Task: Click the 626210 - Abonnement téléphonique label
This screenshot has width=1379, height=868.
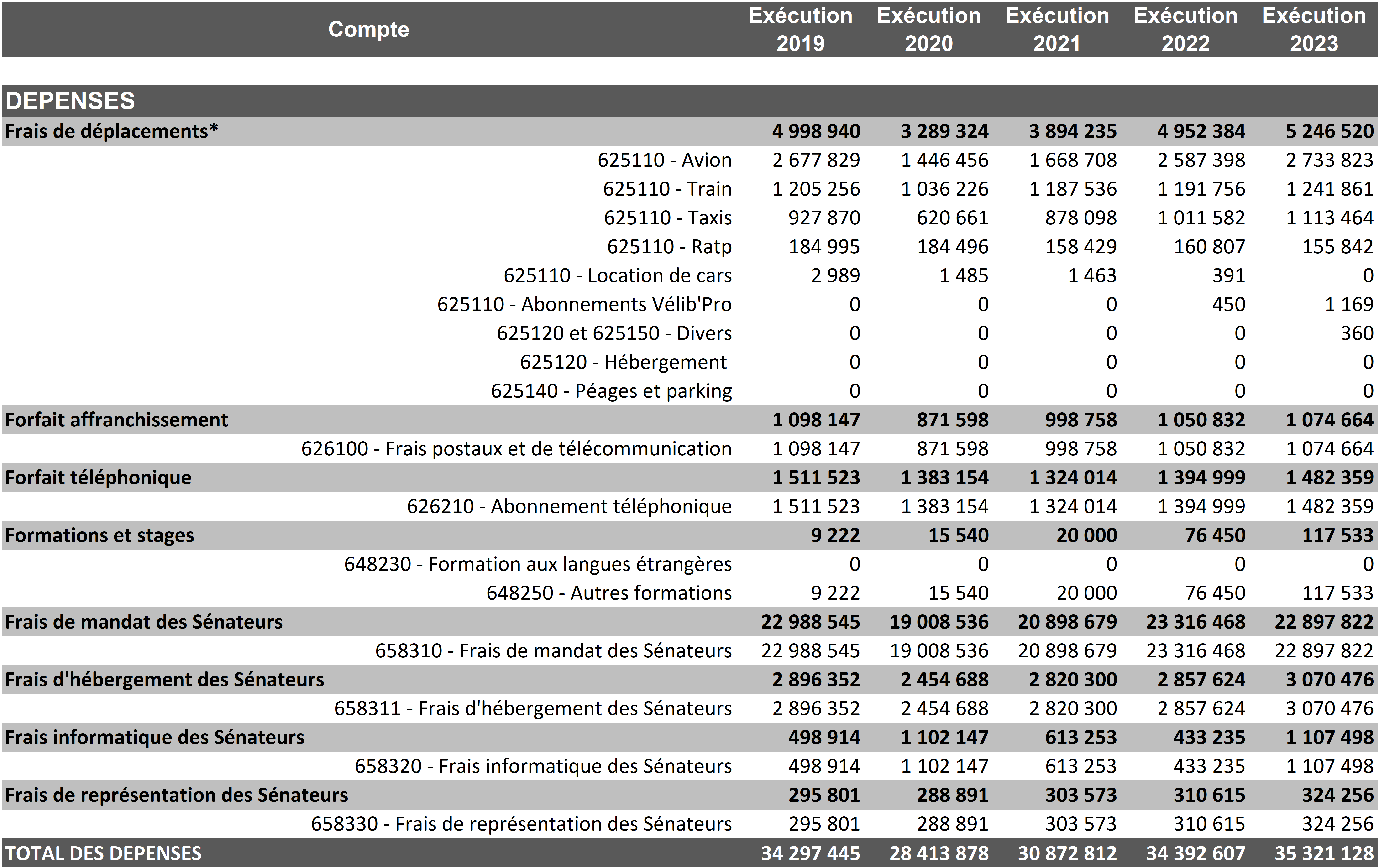Action: 569,507
